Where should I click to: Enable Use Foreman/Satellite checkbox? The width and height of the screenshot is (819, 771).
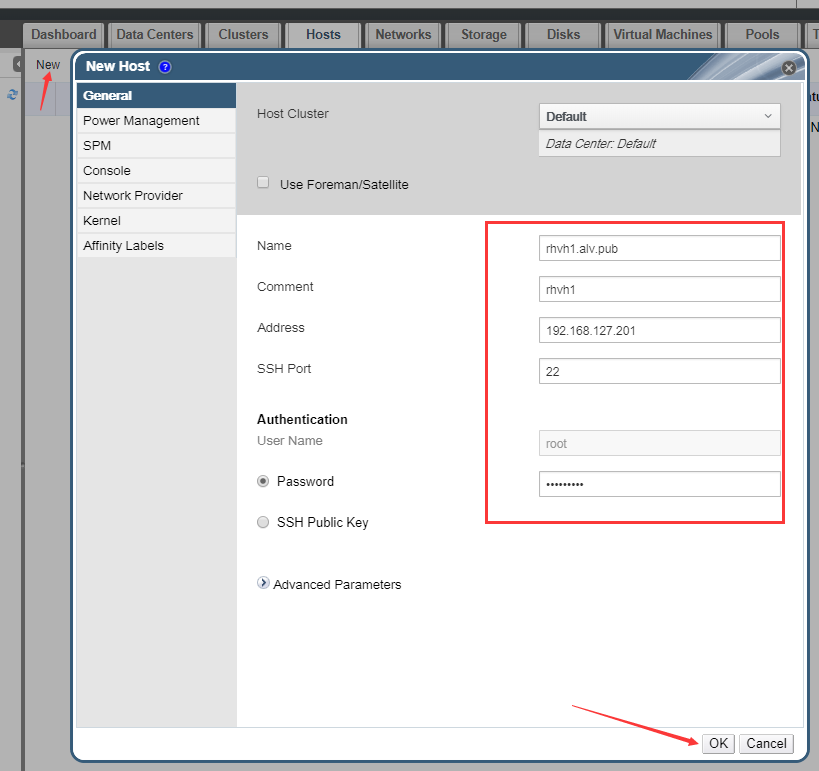[263, 182]
